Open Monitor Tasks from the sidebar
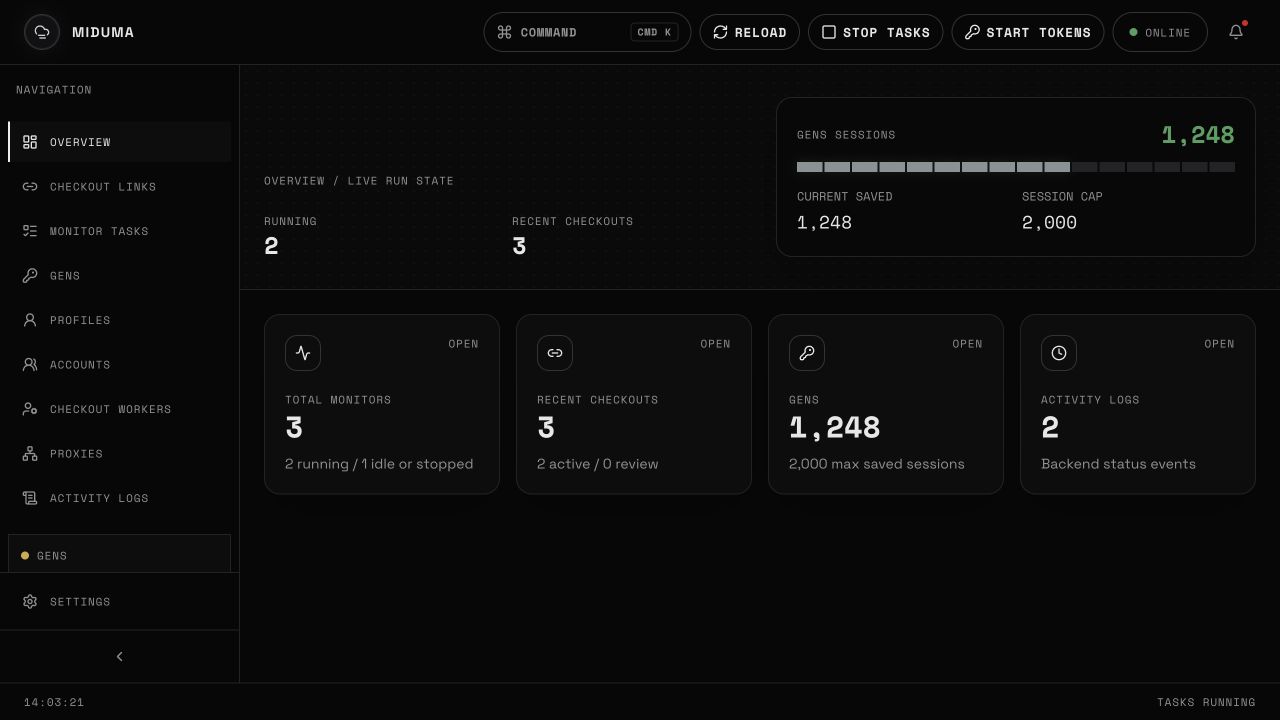The height and width of the screenshot is (720, 1280). (x=120, y=231)
